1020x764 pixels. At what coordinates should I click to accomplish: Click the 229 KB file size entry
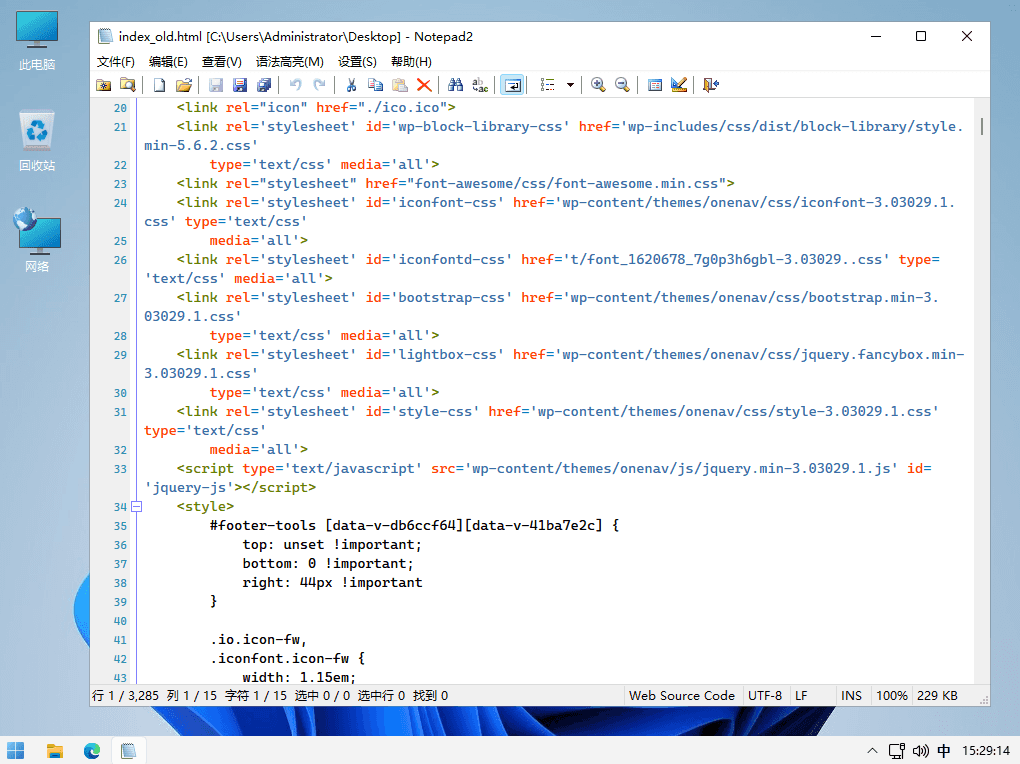937,696
